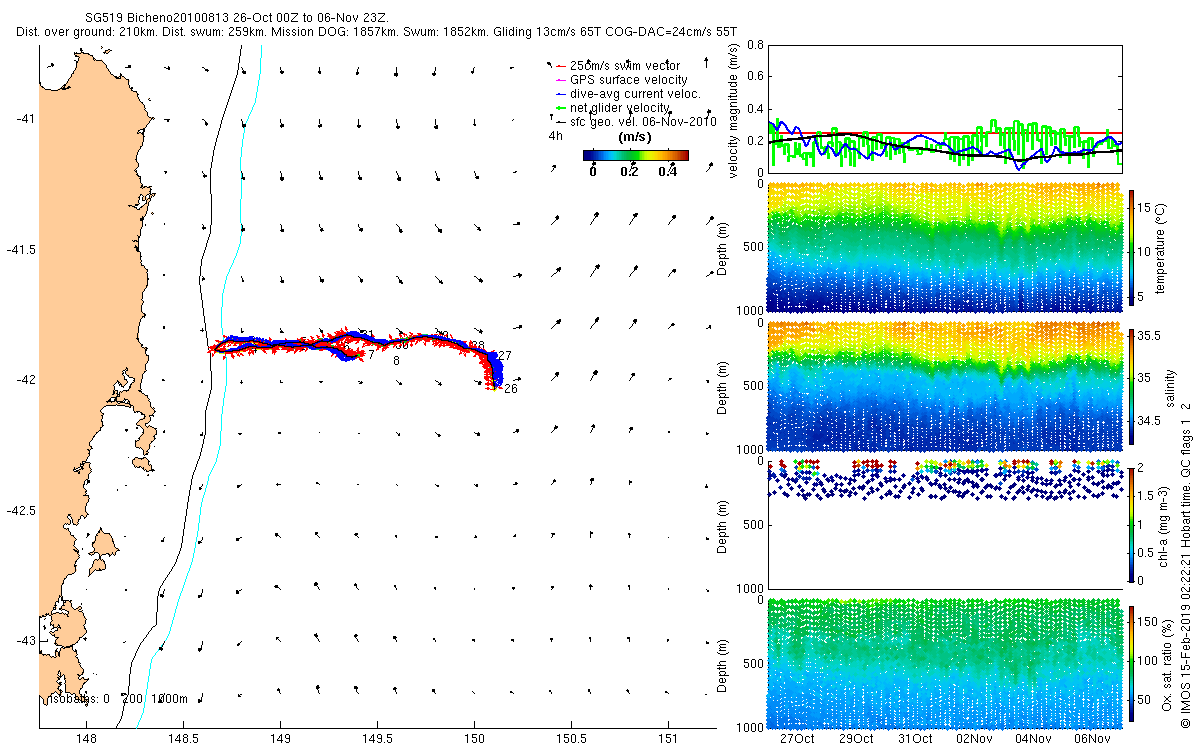
Task: Click the '-41' latitude tick label
Action: (26, 119)
